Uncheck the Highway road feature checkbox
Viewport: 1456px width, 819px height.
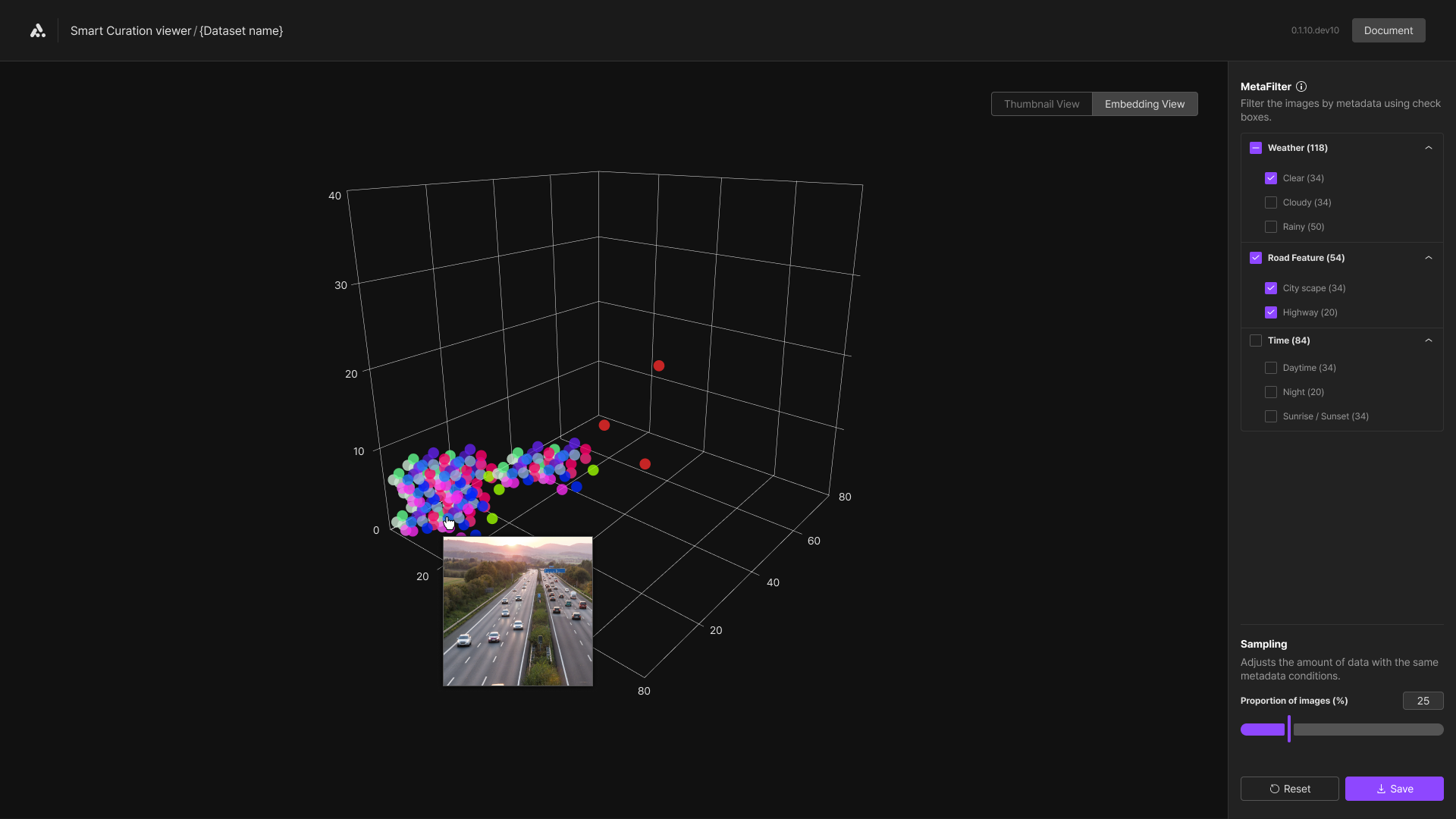(x=1271, y=312)
